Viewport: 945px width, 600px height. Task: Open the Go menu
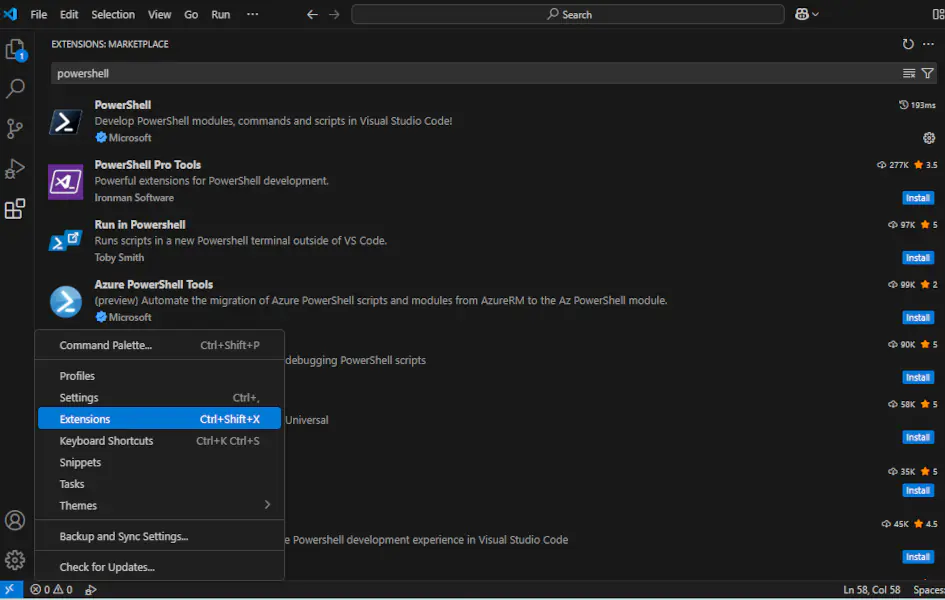click(191, 14)
